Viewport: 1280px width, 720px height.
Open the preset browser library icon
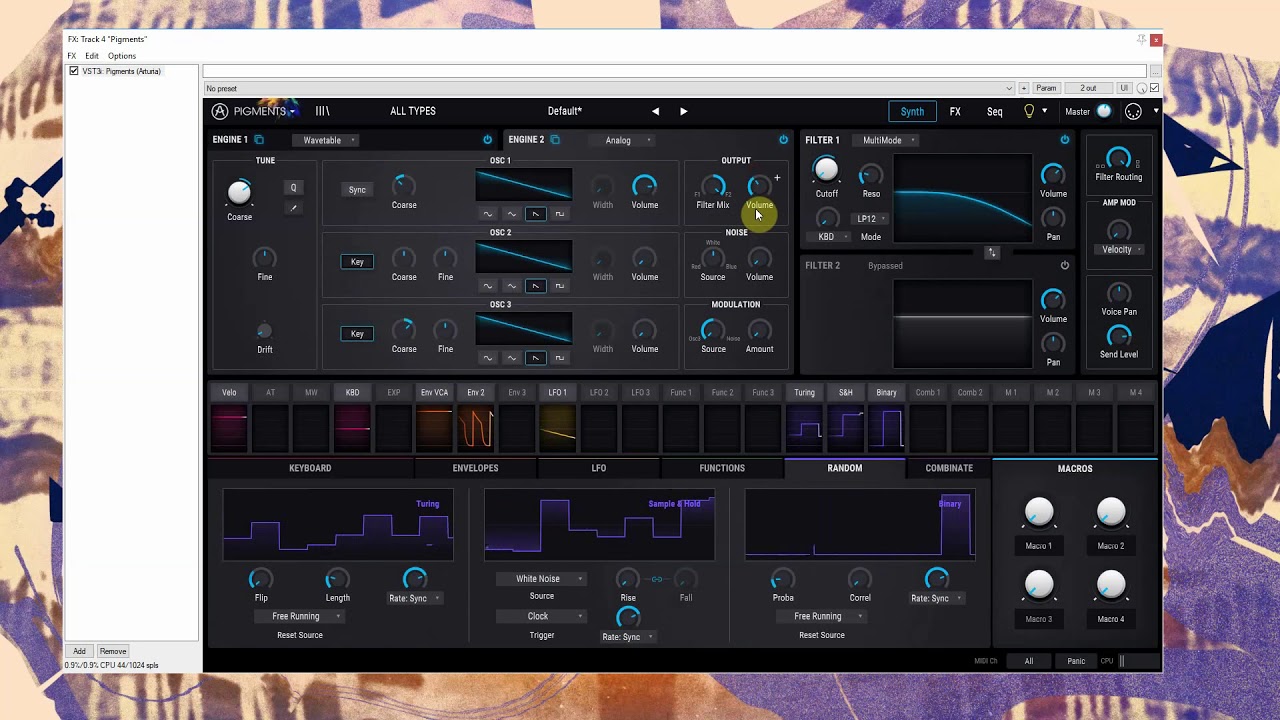pyautogui.click(x=322, y=111)
